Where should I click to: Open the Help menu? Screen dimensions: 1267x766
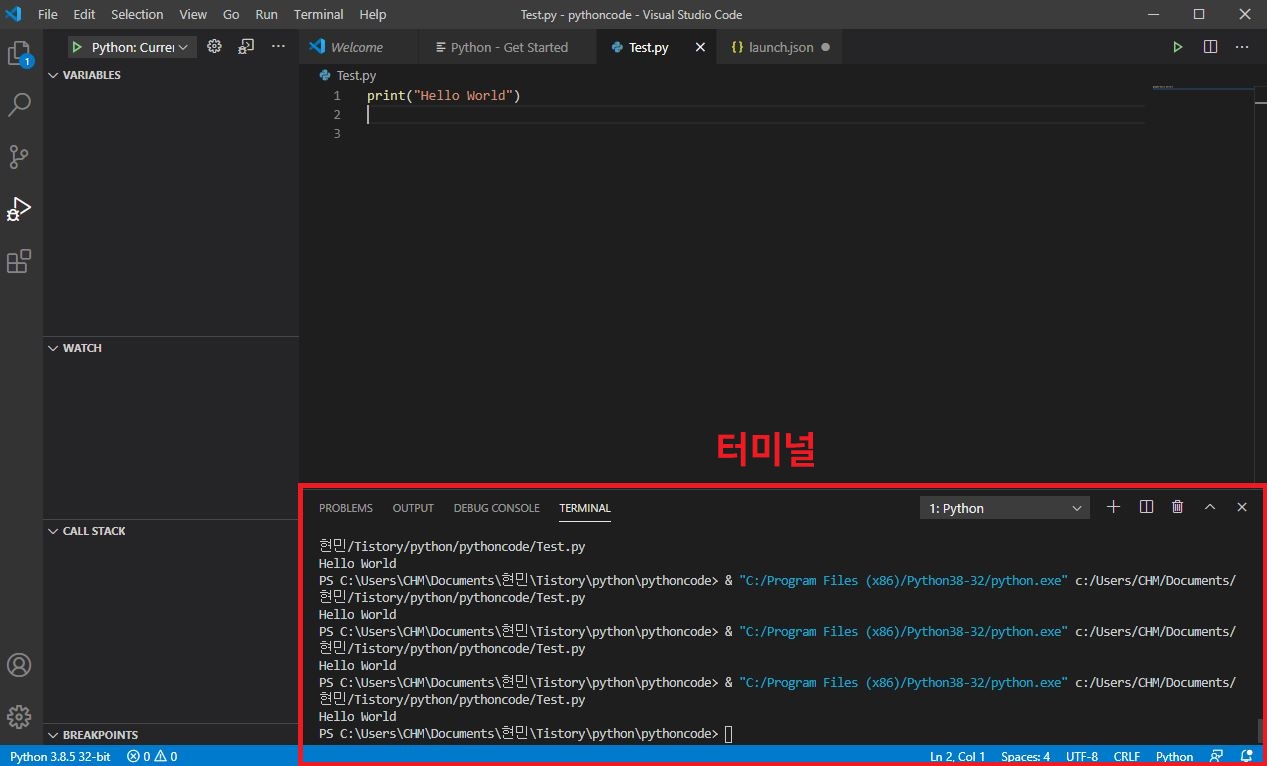372,14
